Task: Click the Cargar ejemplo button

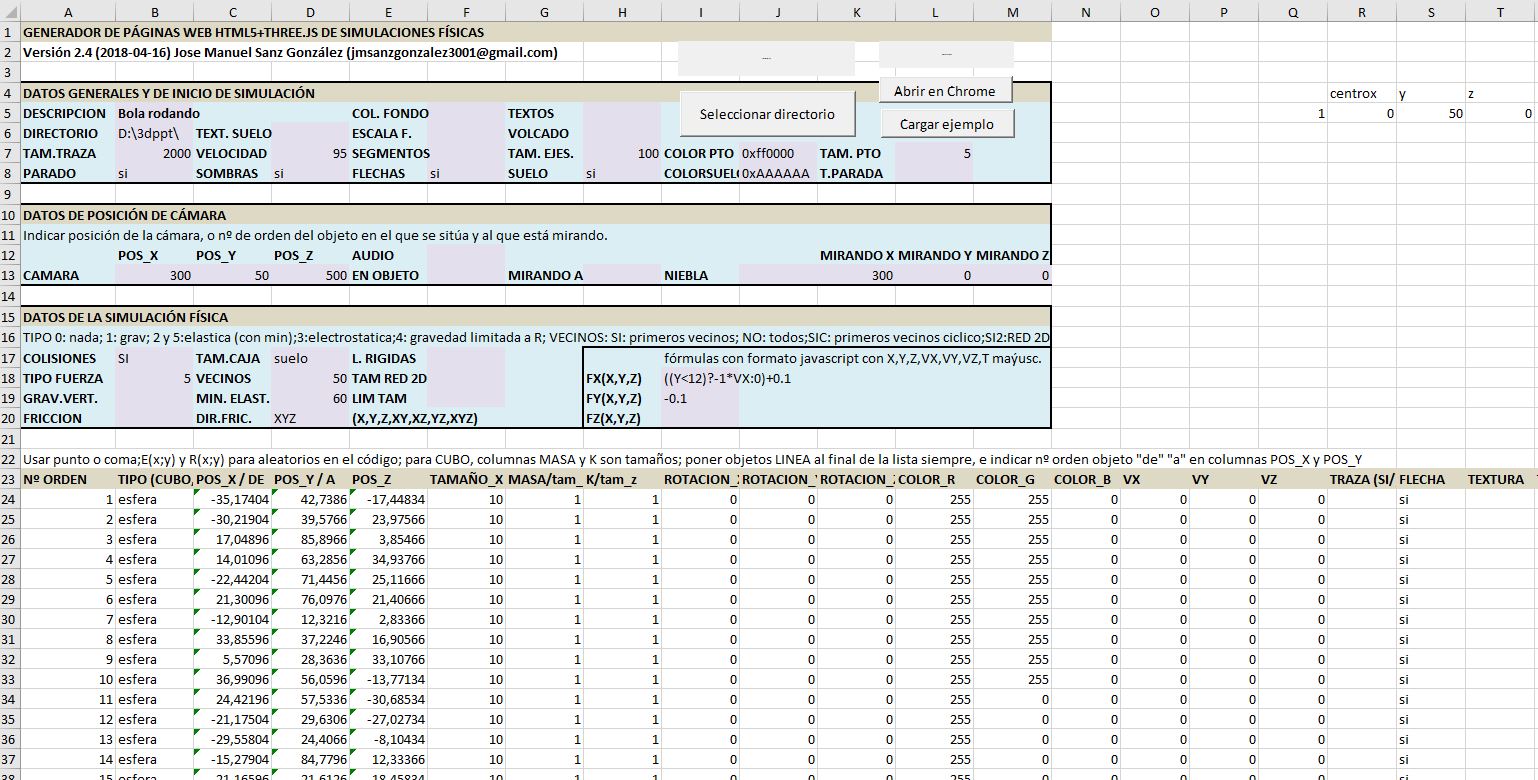Action: pyautogui.click(x=946, y=125)
